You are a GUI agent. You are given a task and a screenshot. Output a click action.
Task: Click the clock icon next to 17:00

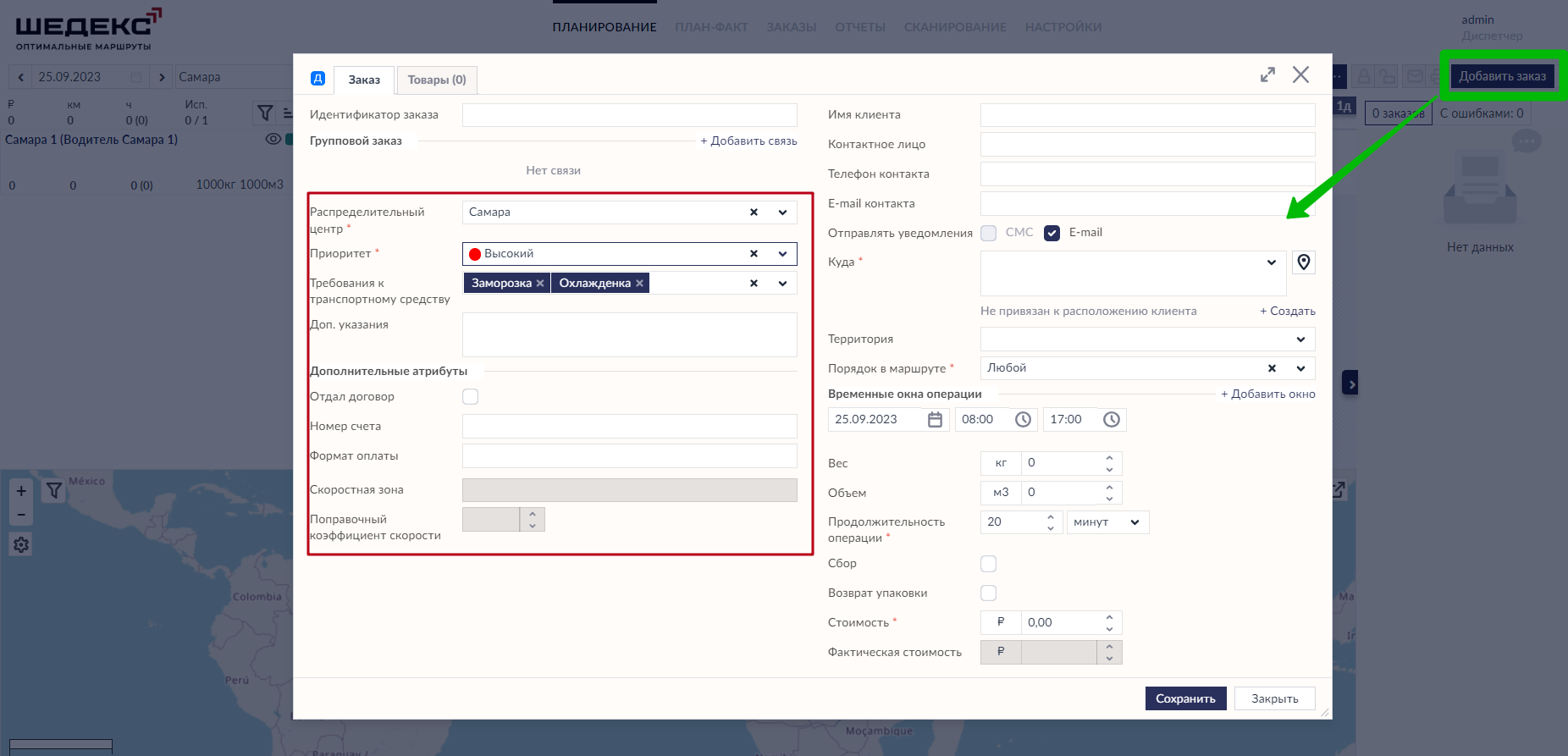(1112, 420)
